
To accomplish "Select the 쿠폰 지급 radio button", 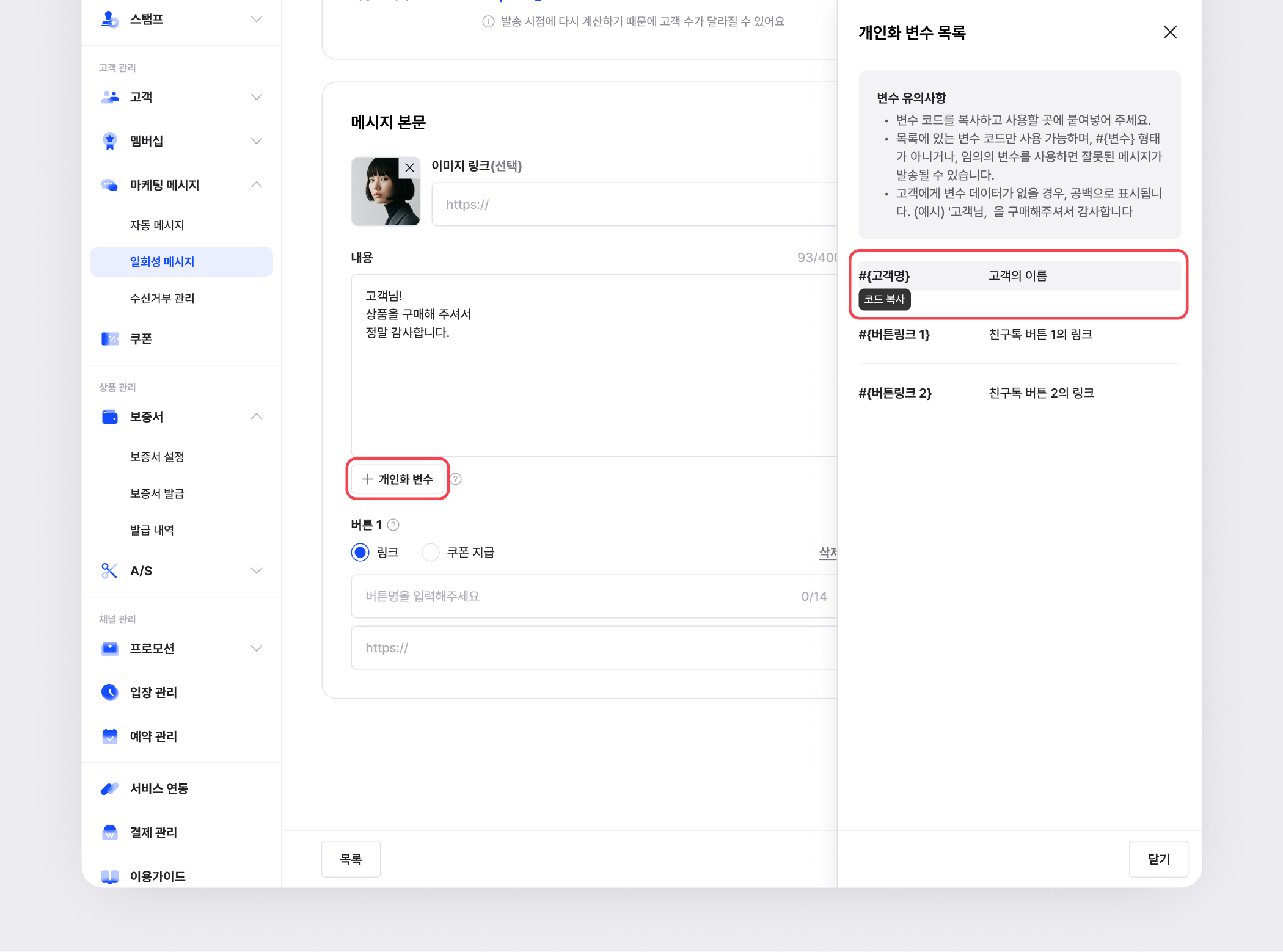I will tap(431, 553).
